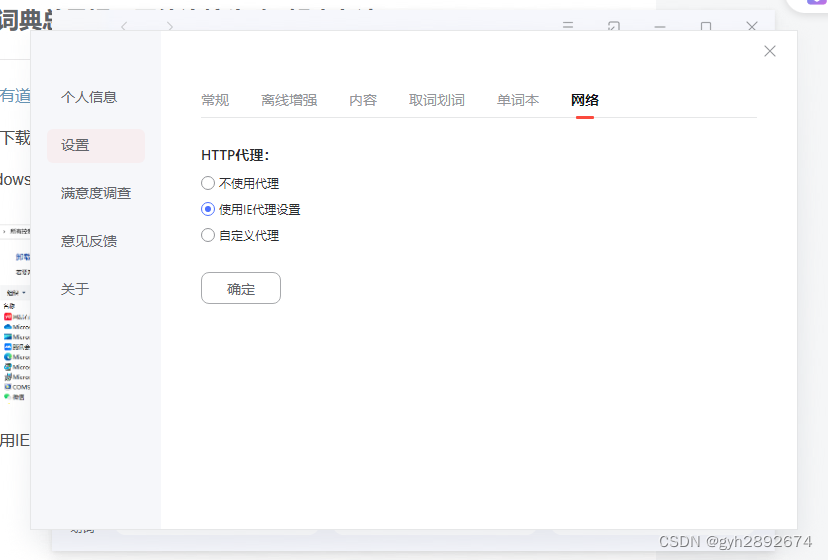Select the 网络 tab
The height and width of the screenshot is (560, 828).
(x=585, y=100)
